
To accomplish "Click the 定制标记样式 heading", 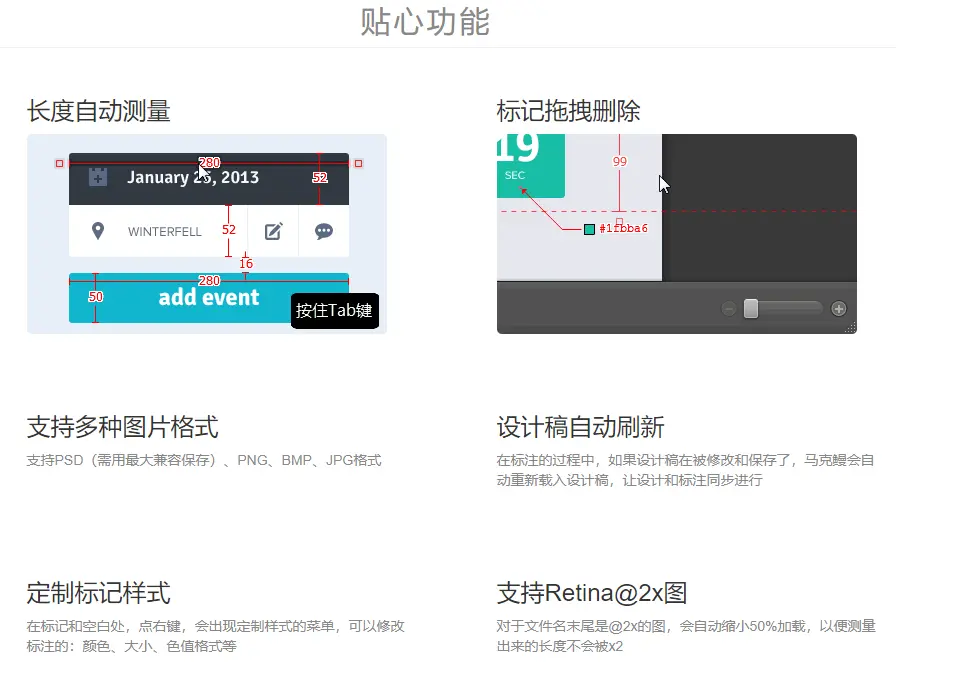I will (99, 593).
